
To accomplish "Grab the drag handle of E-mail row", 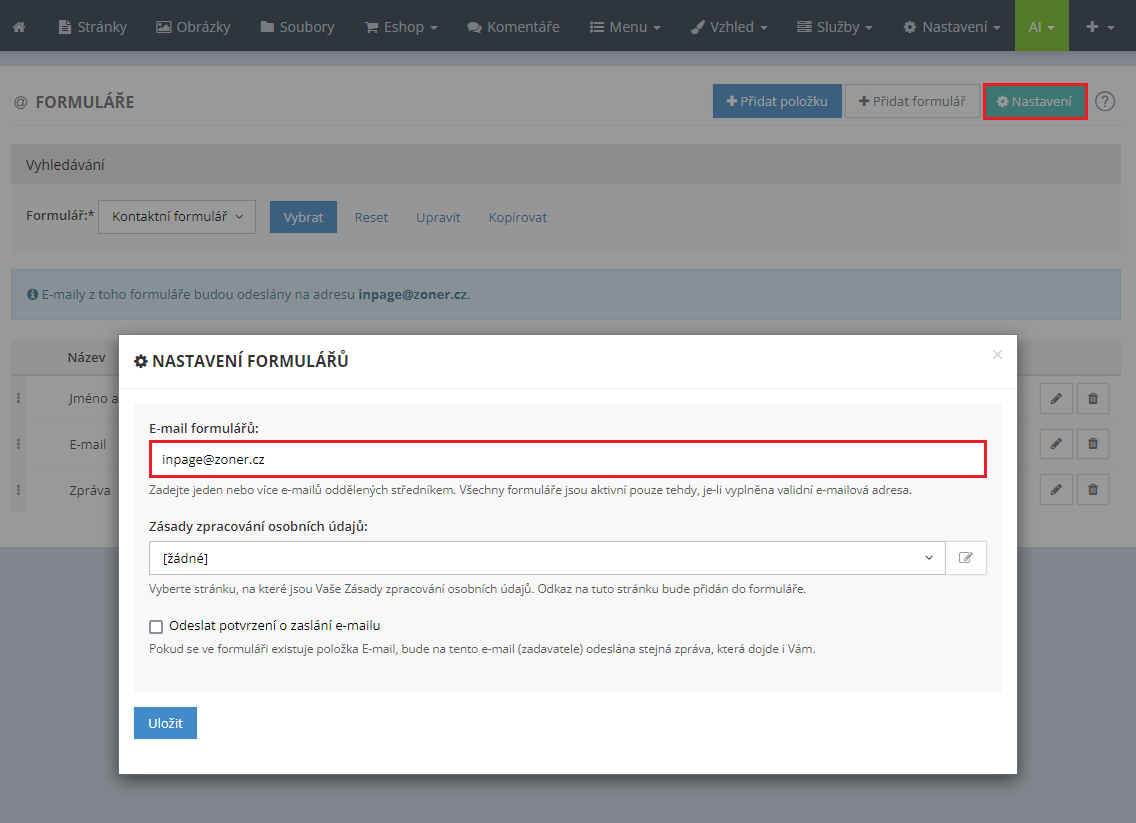I will point(18,444).
